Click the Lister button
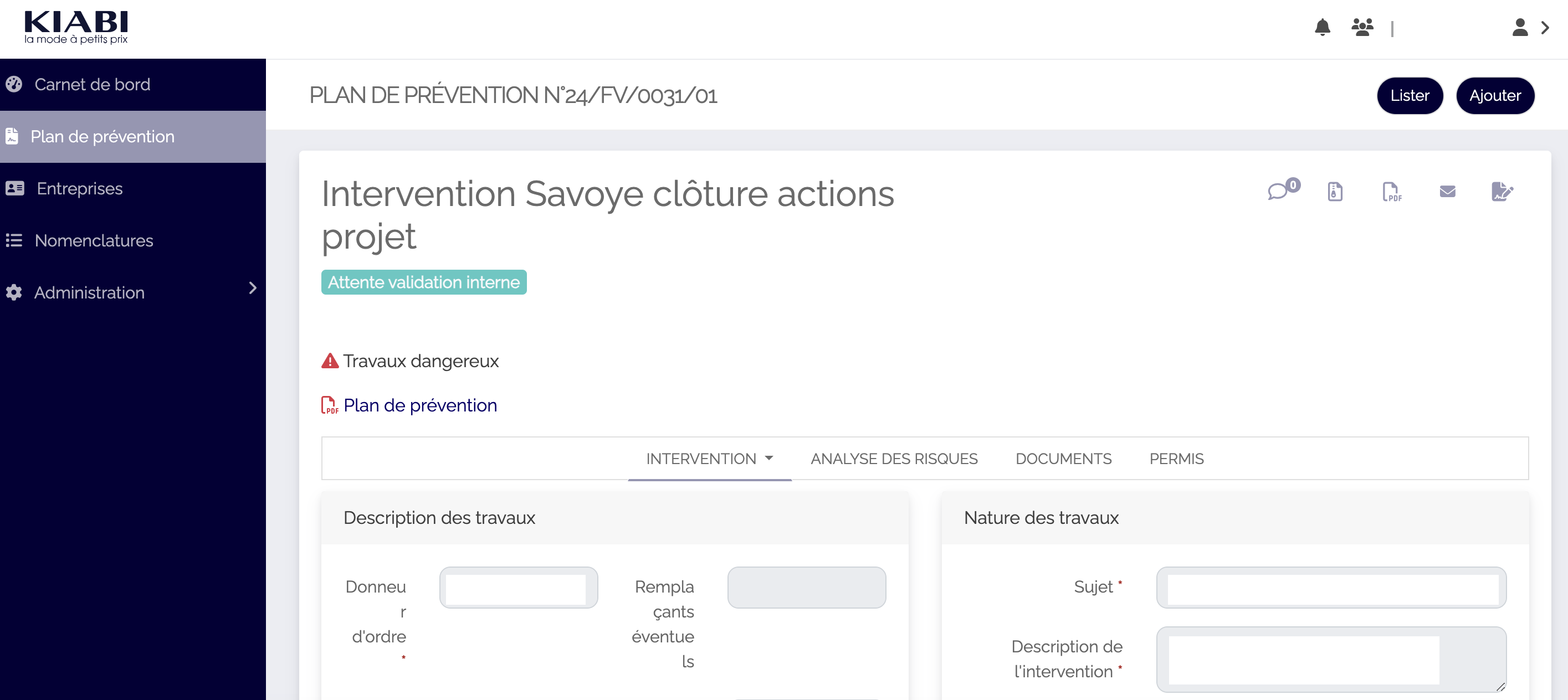 click(x=1409, y=95)
